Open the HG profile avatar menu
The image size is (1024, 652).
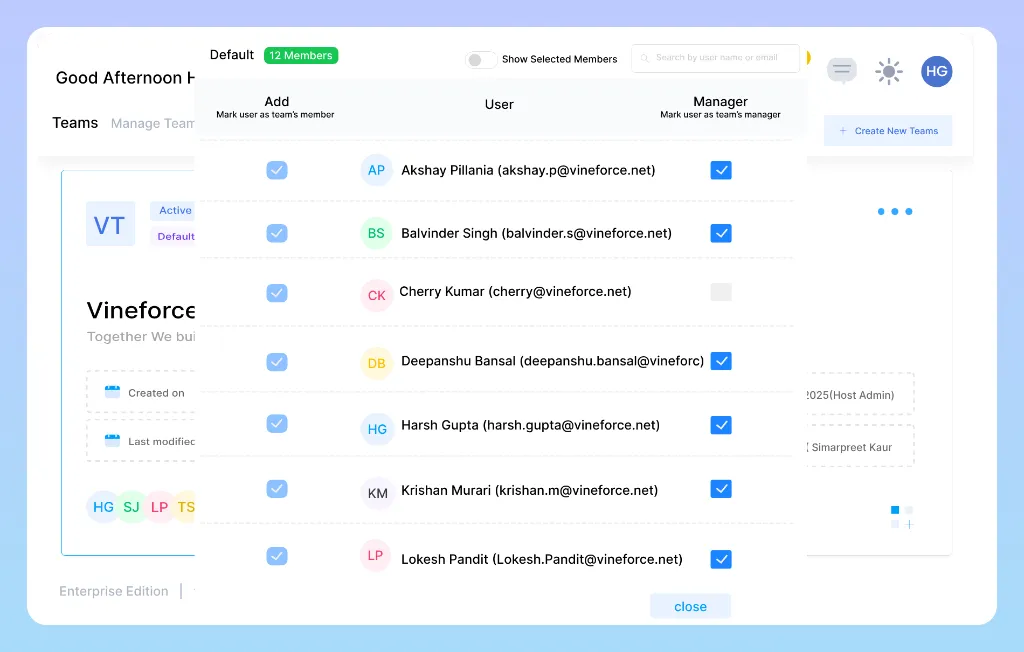click(x=936, y=71)
